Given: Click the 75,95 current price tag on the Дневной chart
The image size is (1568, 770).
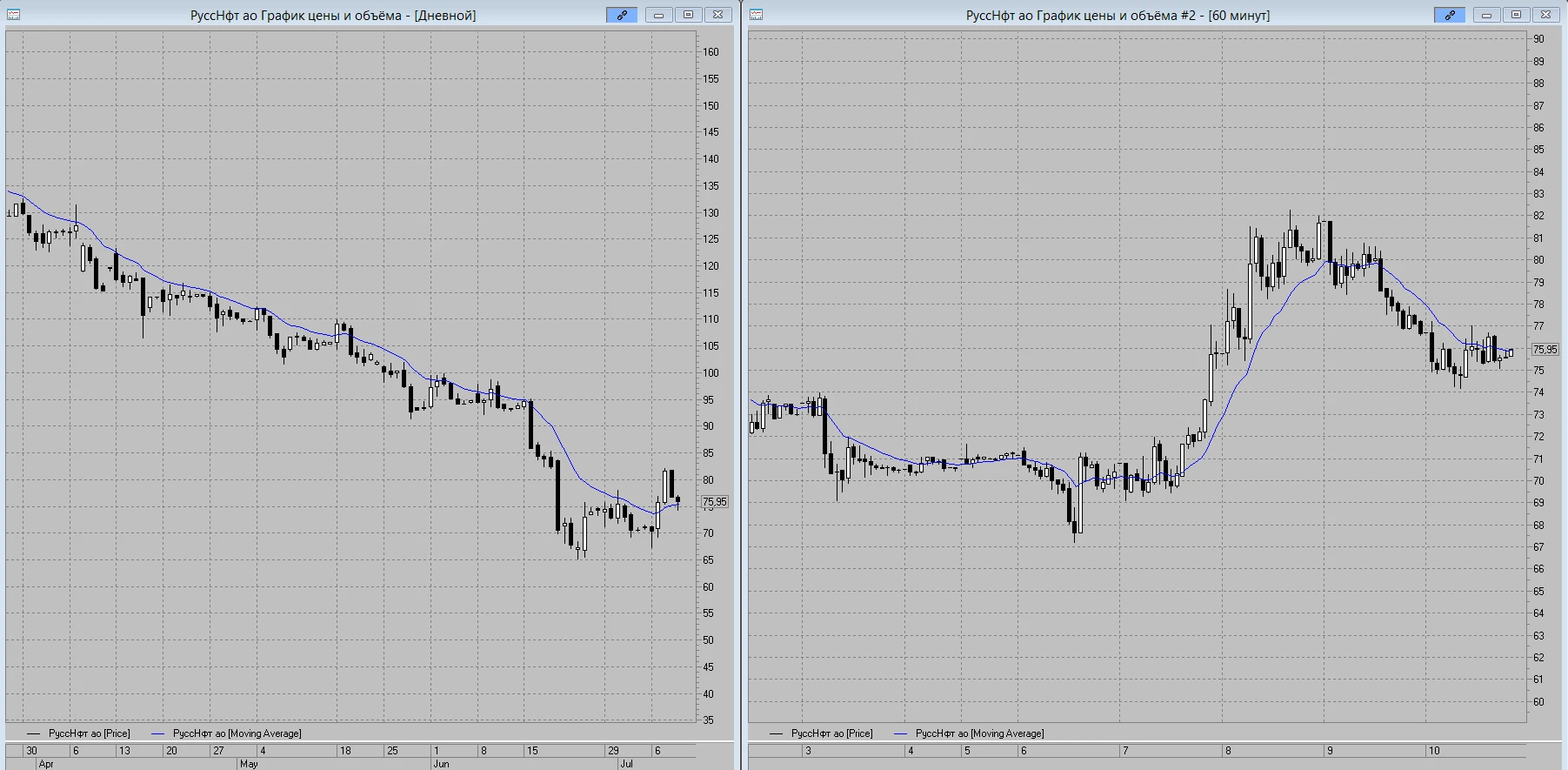Looking at the screenshot, I should (715, 502).
